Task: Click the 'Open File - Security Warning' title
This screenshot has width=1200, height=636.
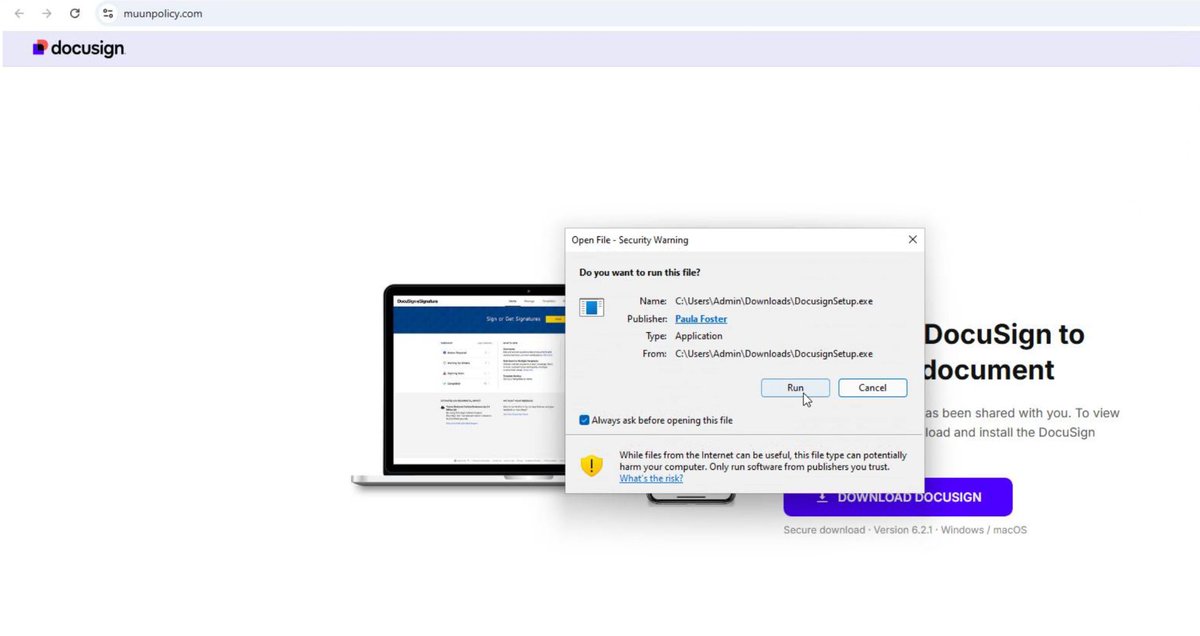Action: coord(630,240)
